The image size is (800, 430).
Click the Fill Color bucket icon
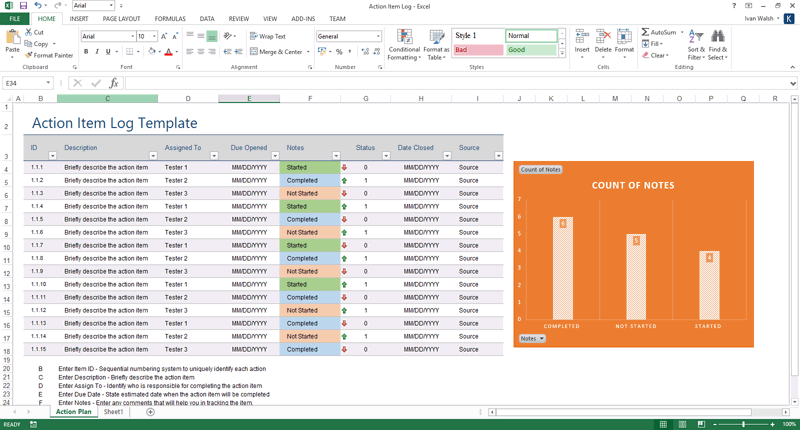coord(151,52)
